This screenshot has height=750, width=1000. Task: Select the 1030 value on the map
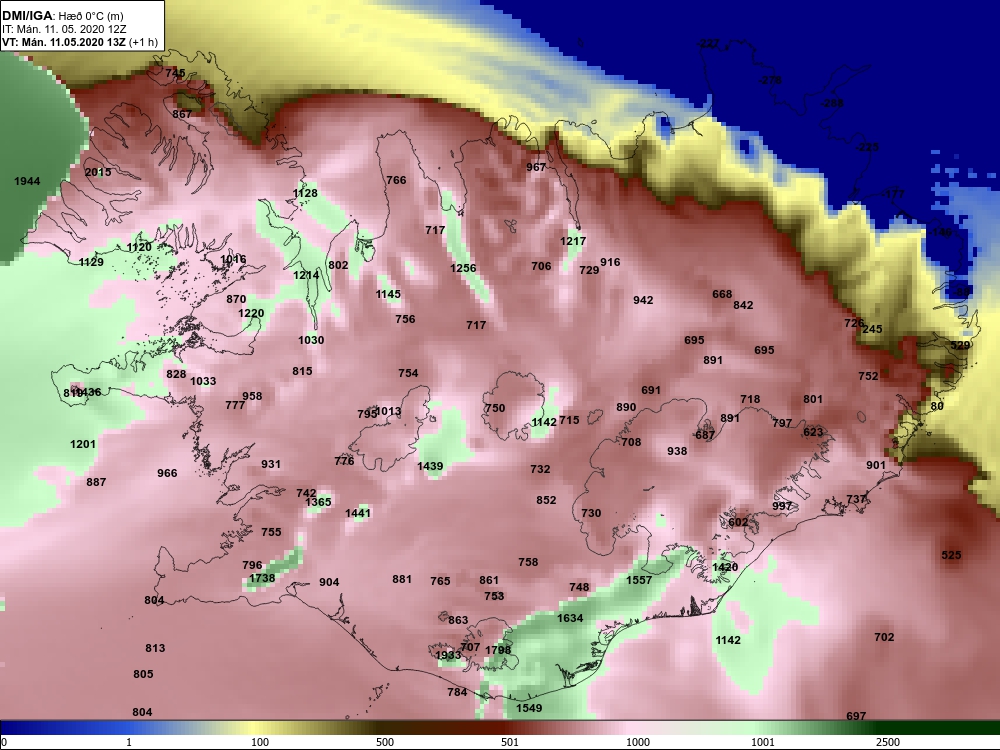[311, 341]
